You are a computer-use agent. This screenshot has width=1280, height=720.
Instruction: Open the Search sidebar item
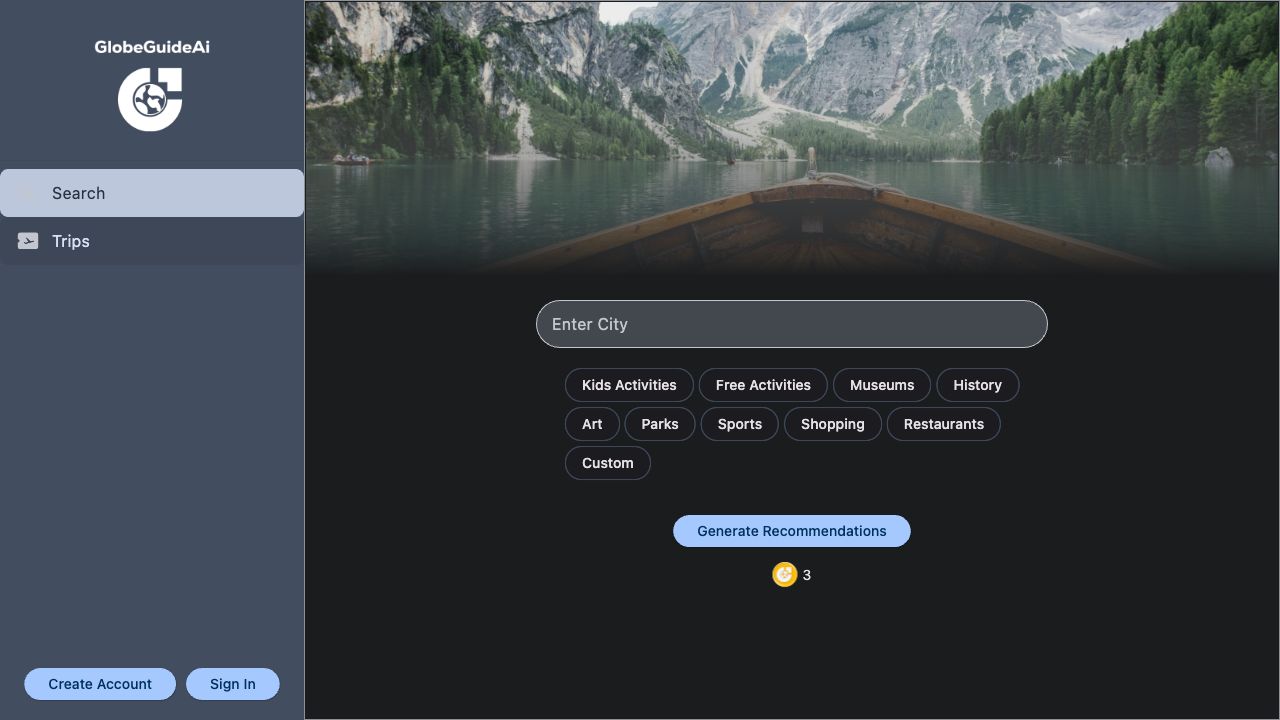click(152, 193)
